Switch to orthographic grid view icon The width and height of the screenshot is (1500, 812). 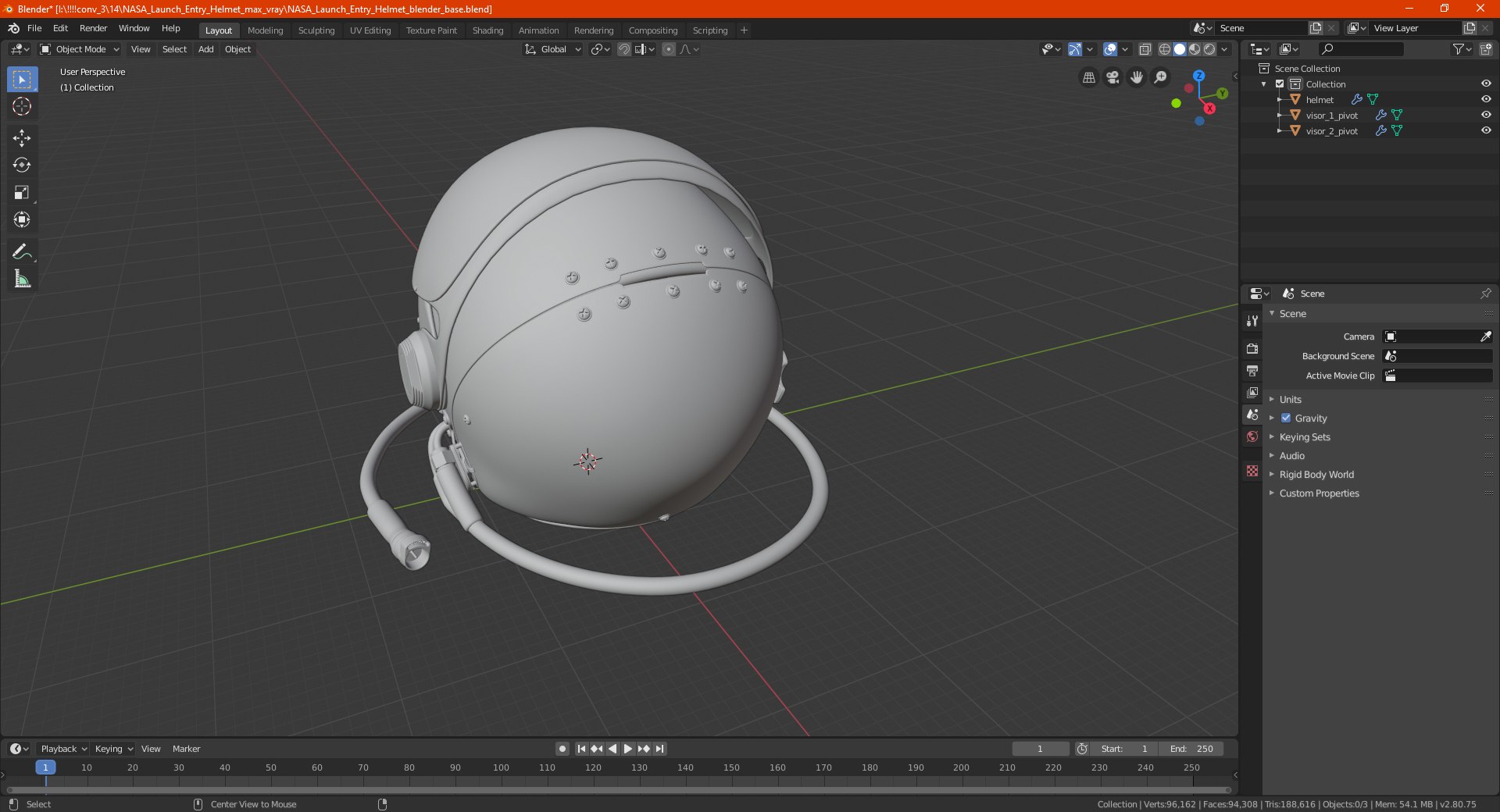1088,77
